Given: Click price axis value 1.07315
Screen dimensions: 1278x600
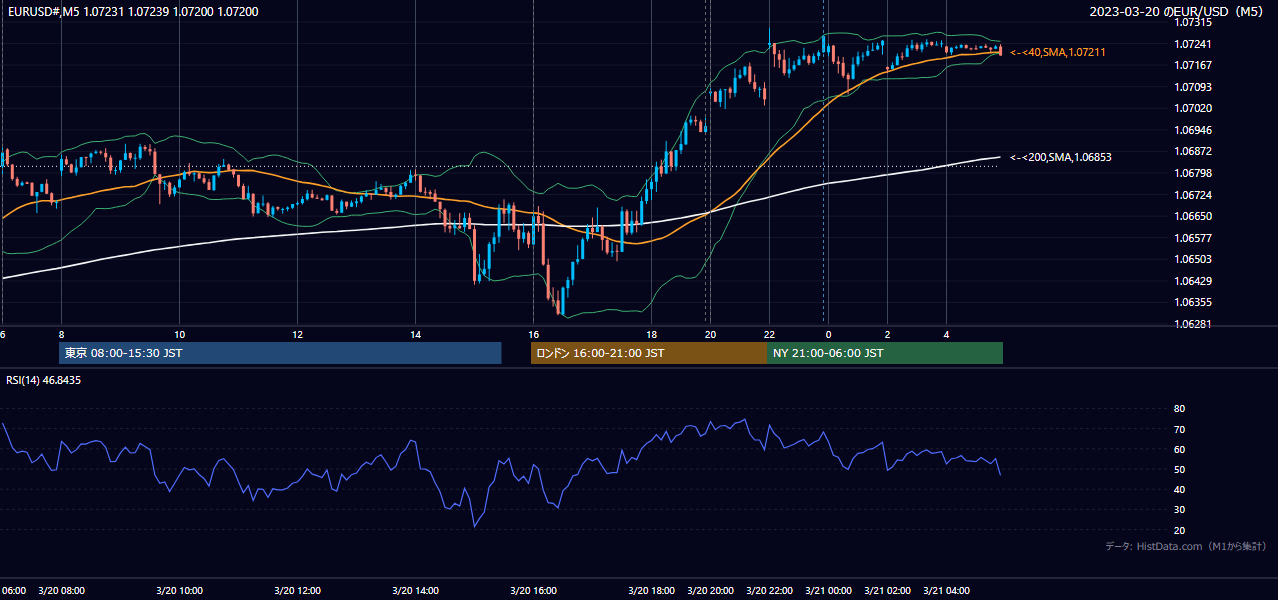Looking at the screenshot, I should [x=1193, y=22].
